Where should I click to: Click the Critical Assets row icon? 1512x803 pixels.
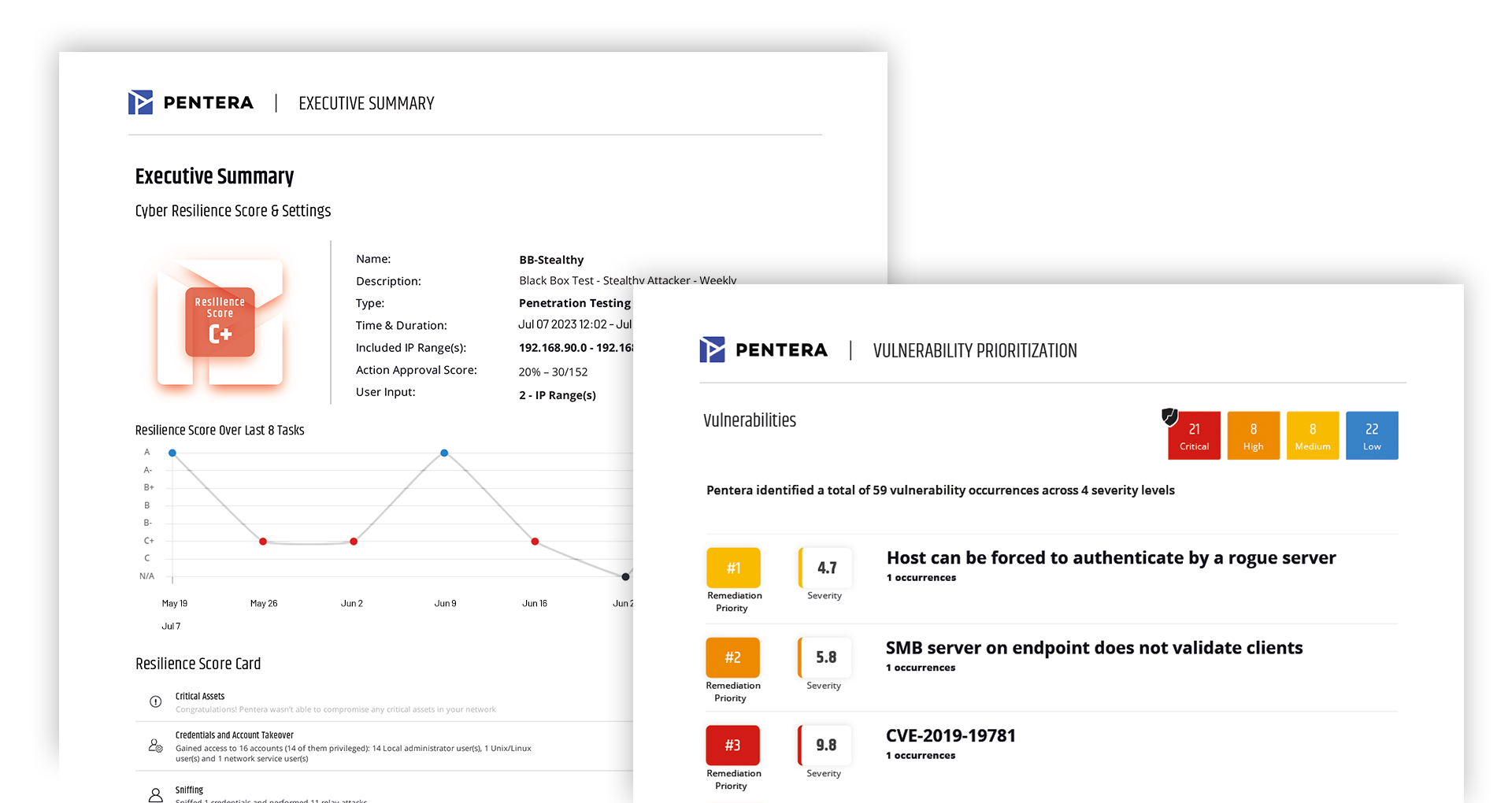155,701
